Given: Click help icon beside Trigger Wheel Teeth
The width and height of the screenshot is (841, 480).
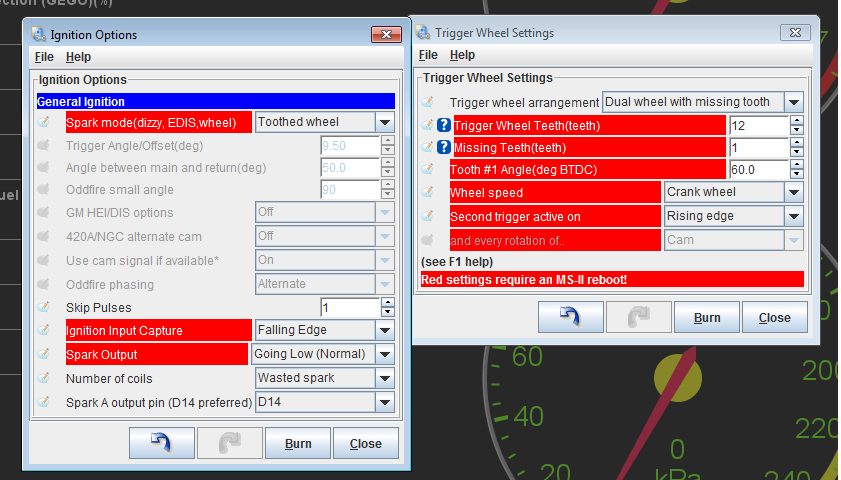Looking at the screenshot, I should 444,125.
